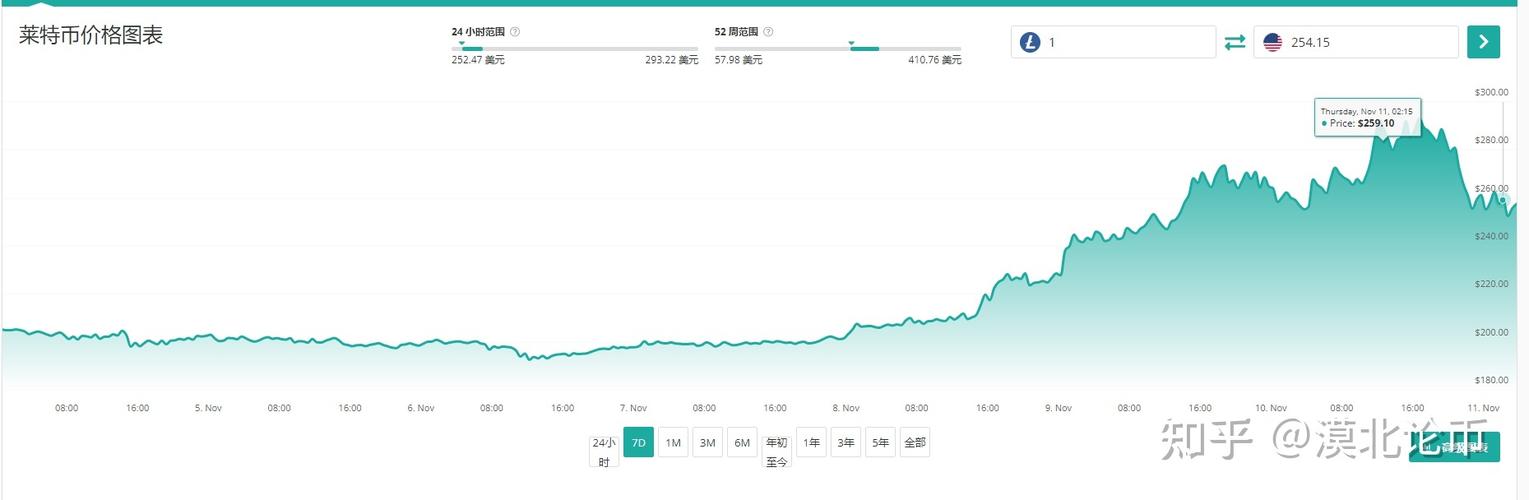
Task: Click the 52-week range triangle marker
Action: click(851, 43)
